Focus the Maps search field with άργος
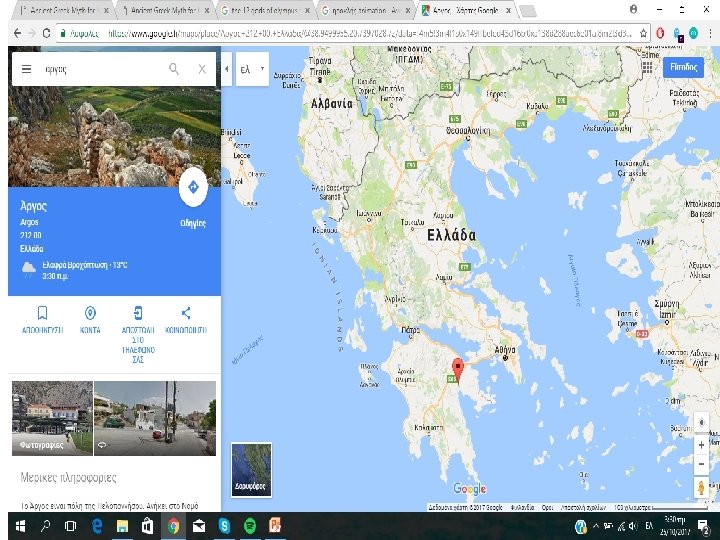 [103, 69]
